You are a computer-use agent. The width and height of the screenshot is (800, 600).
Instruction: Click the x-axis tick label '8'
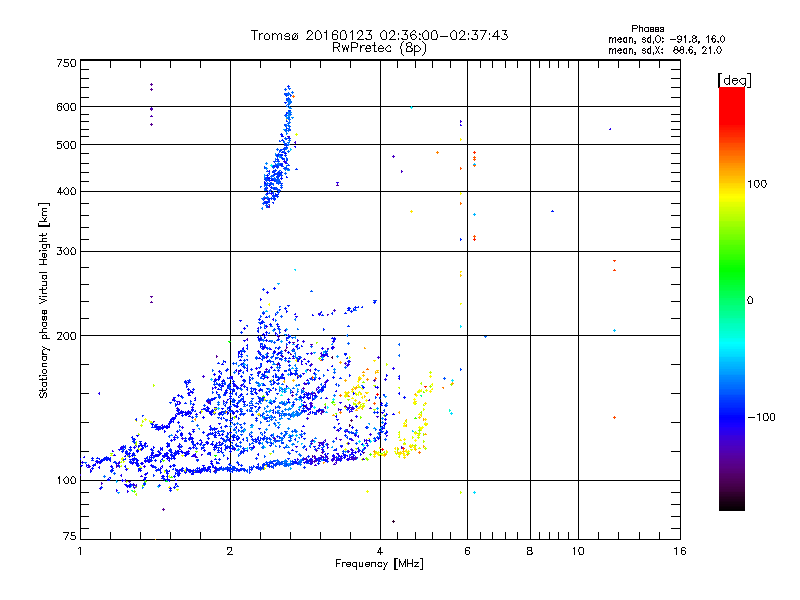tap(530, 551)
